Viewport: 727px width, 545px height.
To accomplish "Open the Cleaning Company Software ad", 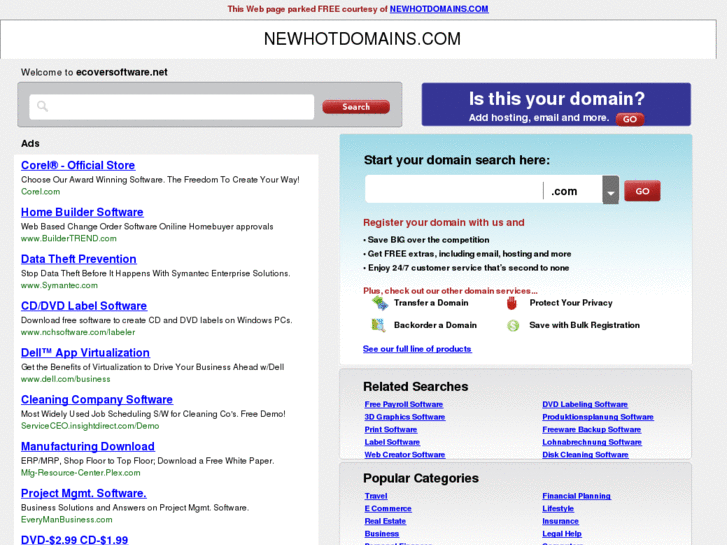I will tap(97, 399).
